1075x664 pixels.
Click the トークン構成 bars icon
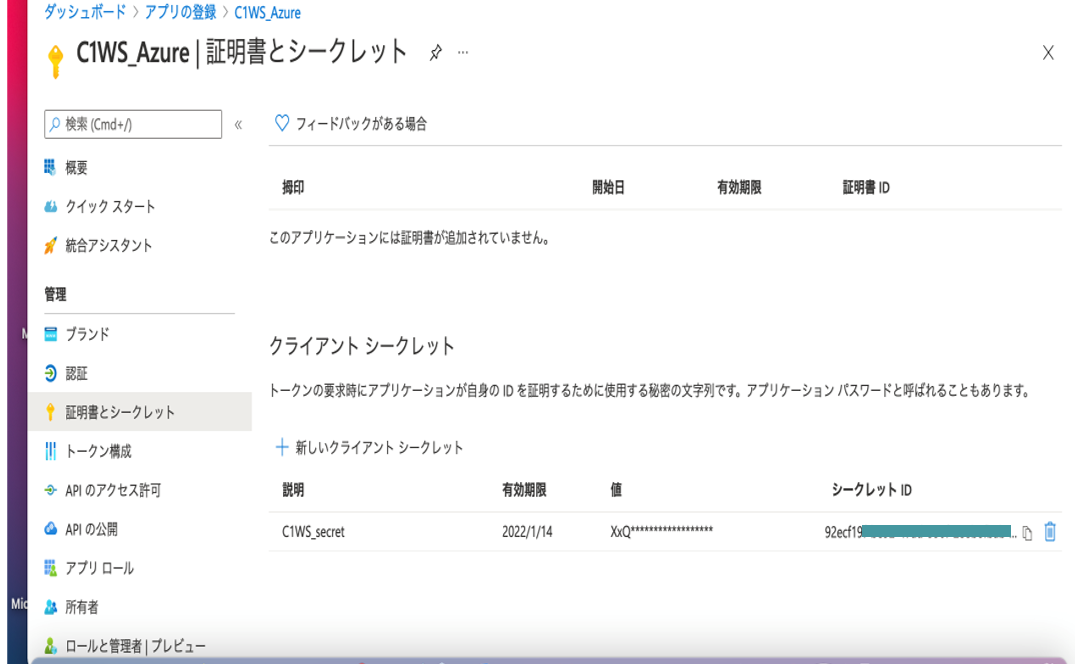[x=50, y=450]
